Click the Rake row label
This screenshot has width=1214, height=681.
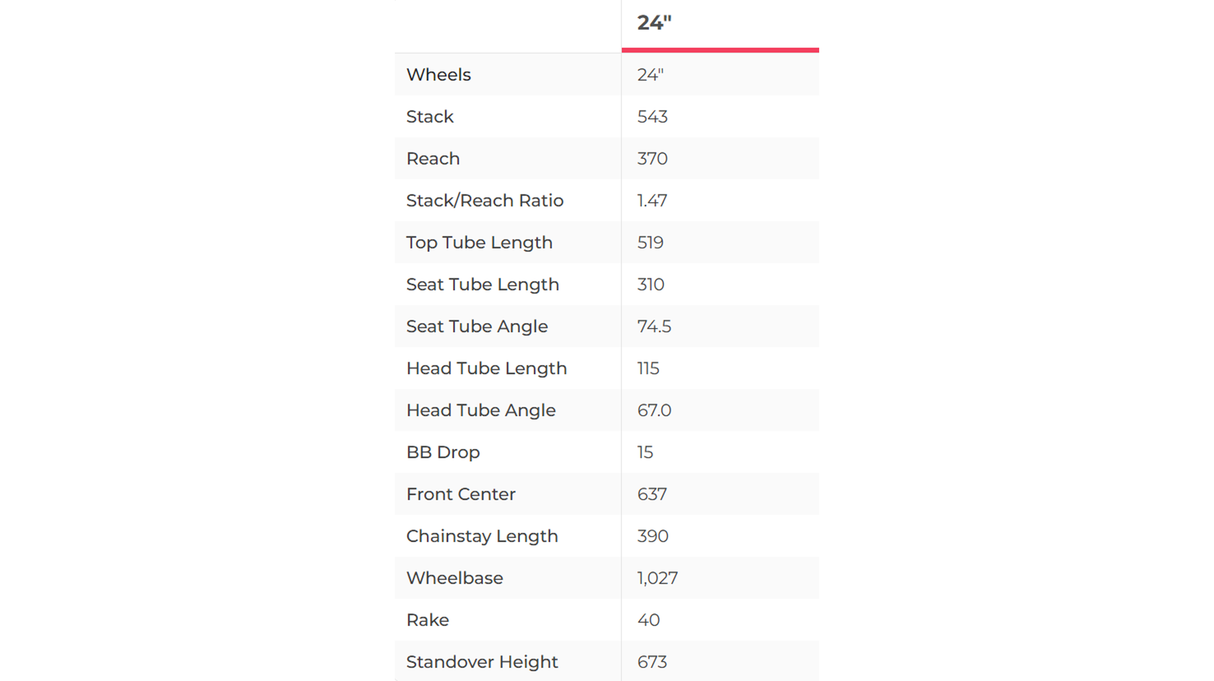428,621
